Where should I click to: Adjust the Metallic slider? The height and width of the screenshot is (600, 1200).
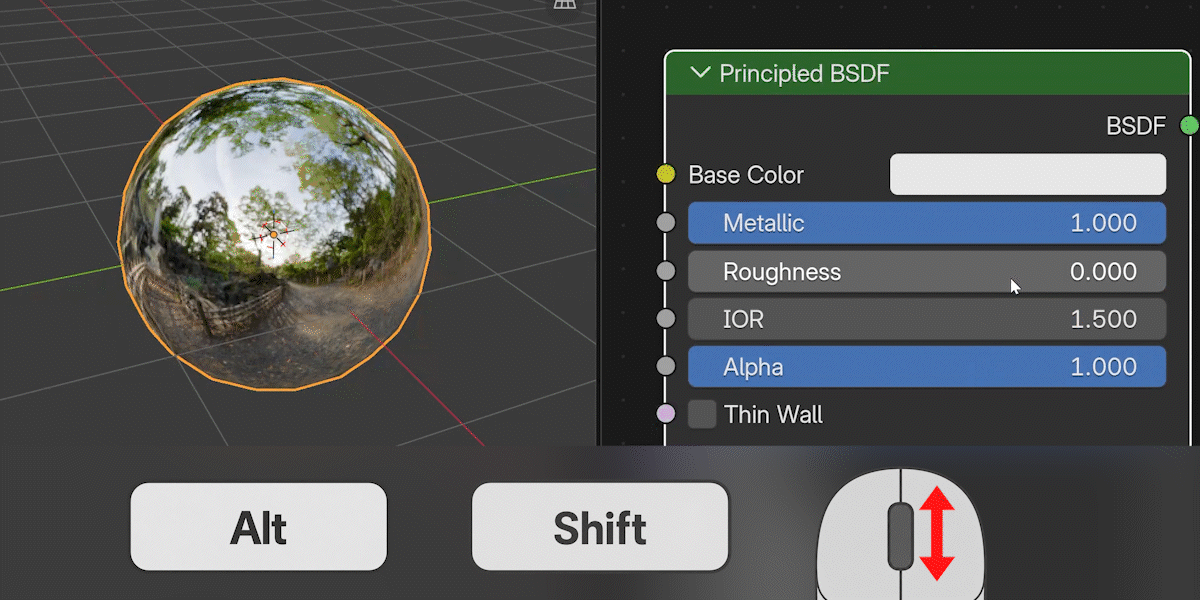[927, 223]
